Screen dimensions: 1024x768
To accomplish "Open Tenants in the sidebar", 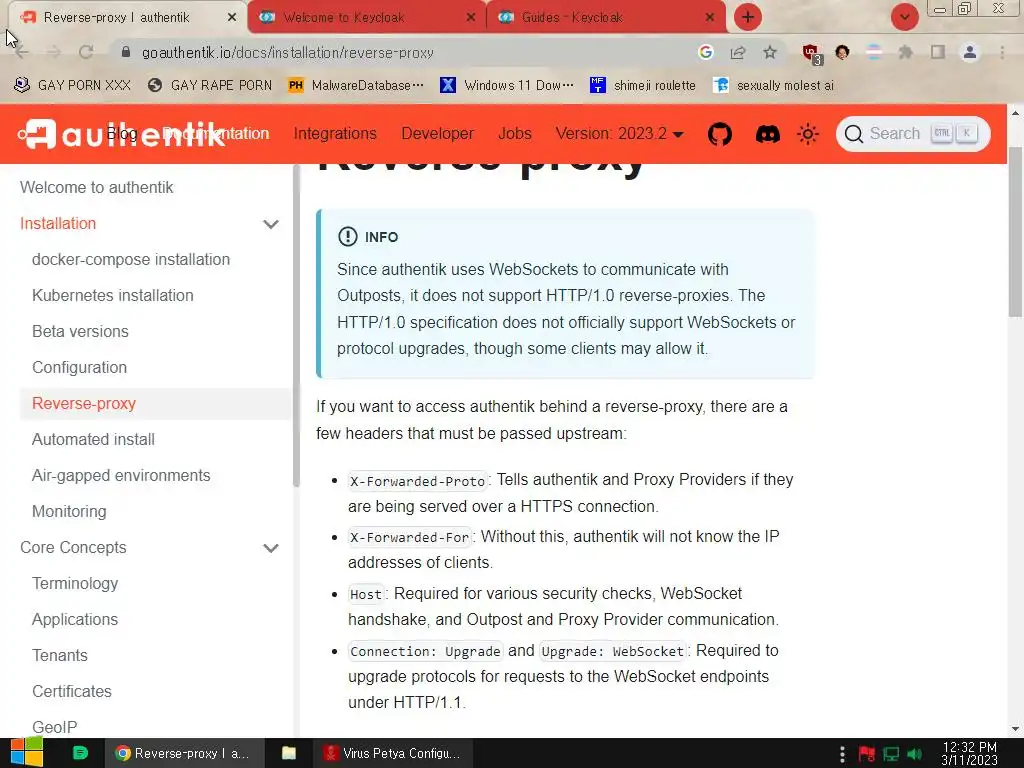I will [59, 655].
